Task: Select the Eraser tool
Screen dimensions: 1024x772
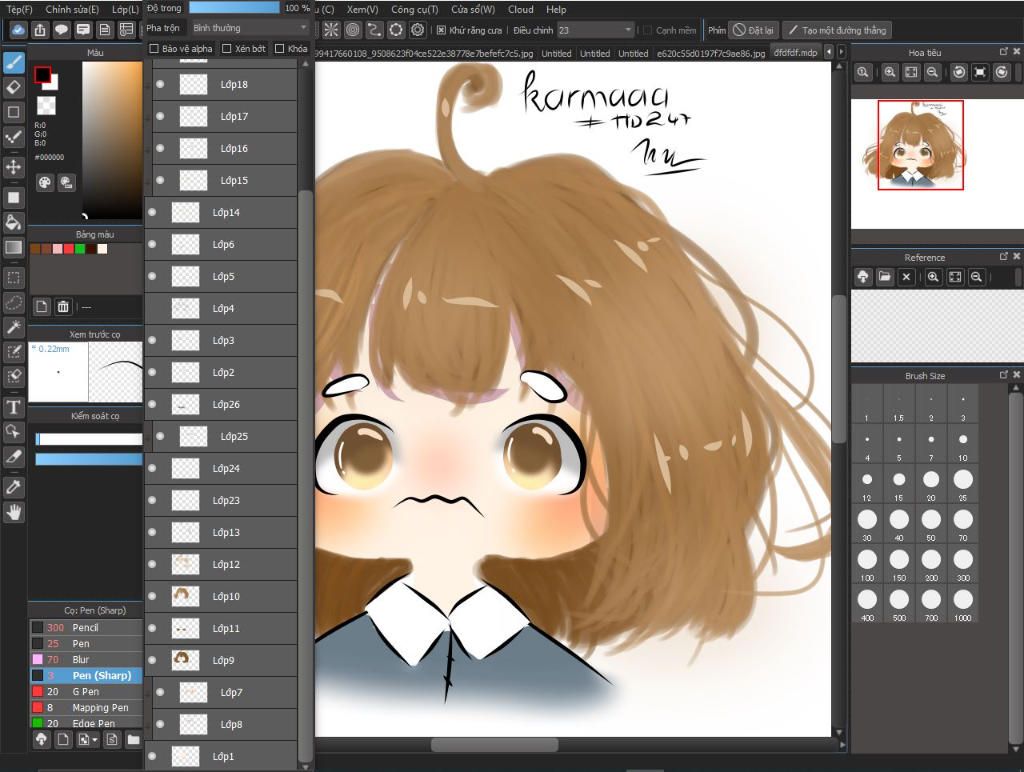Action: pyautogui.click(x=14, y=87)
